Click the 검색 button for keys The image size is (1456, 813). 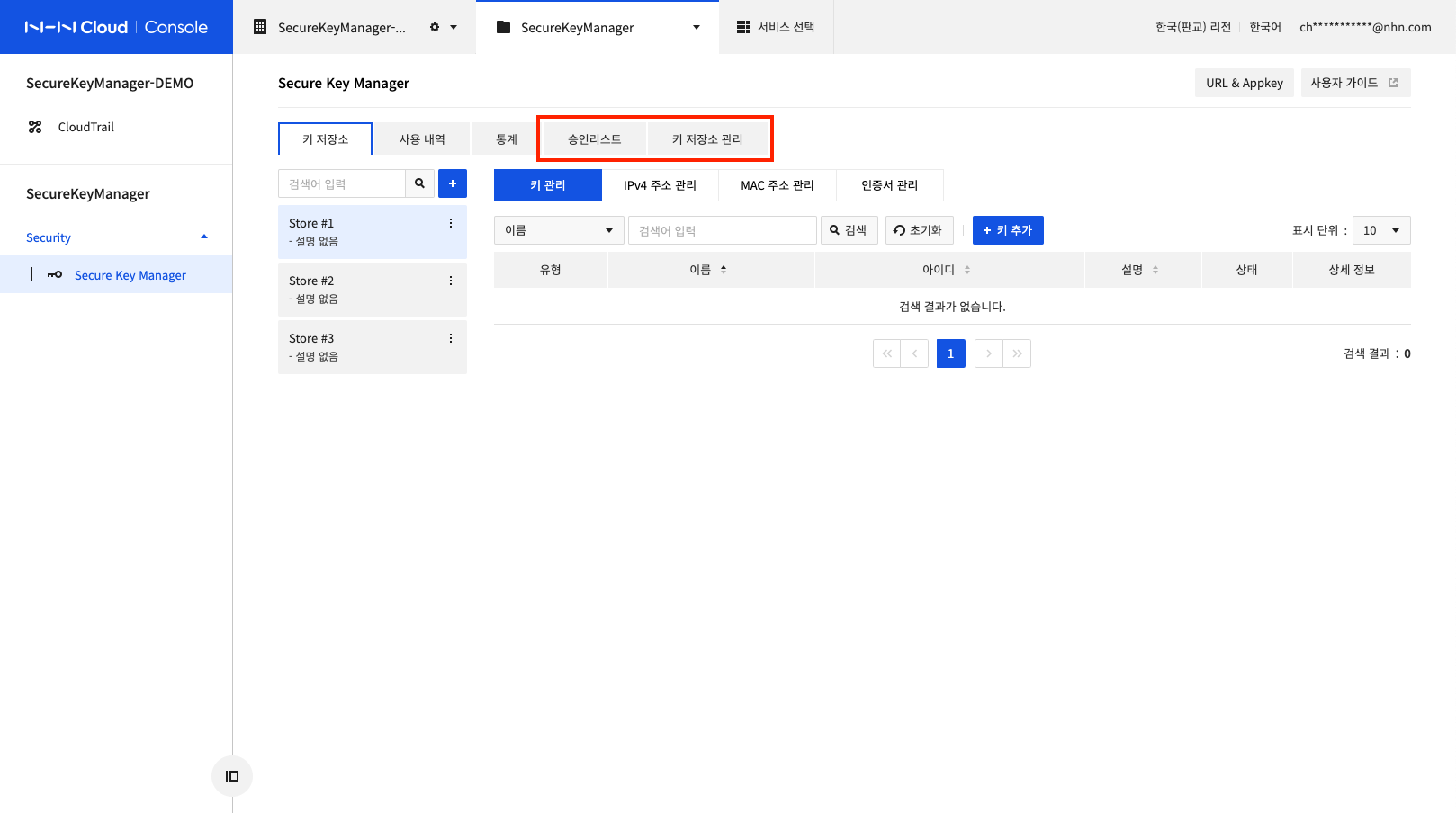(x=849, y=230)
